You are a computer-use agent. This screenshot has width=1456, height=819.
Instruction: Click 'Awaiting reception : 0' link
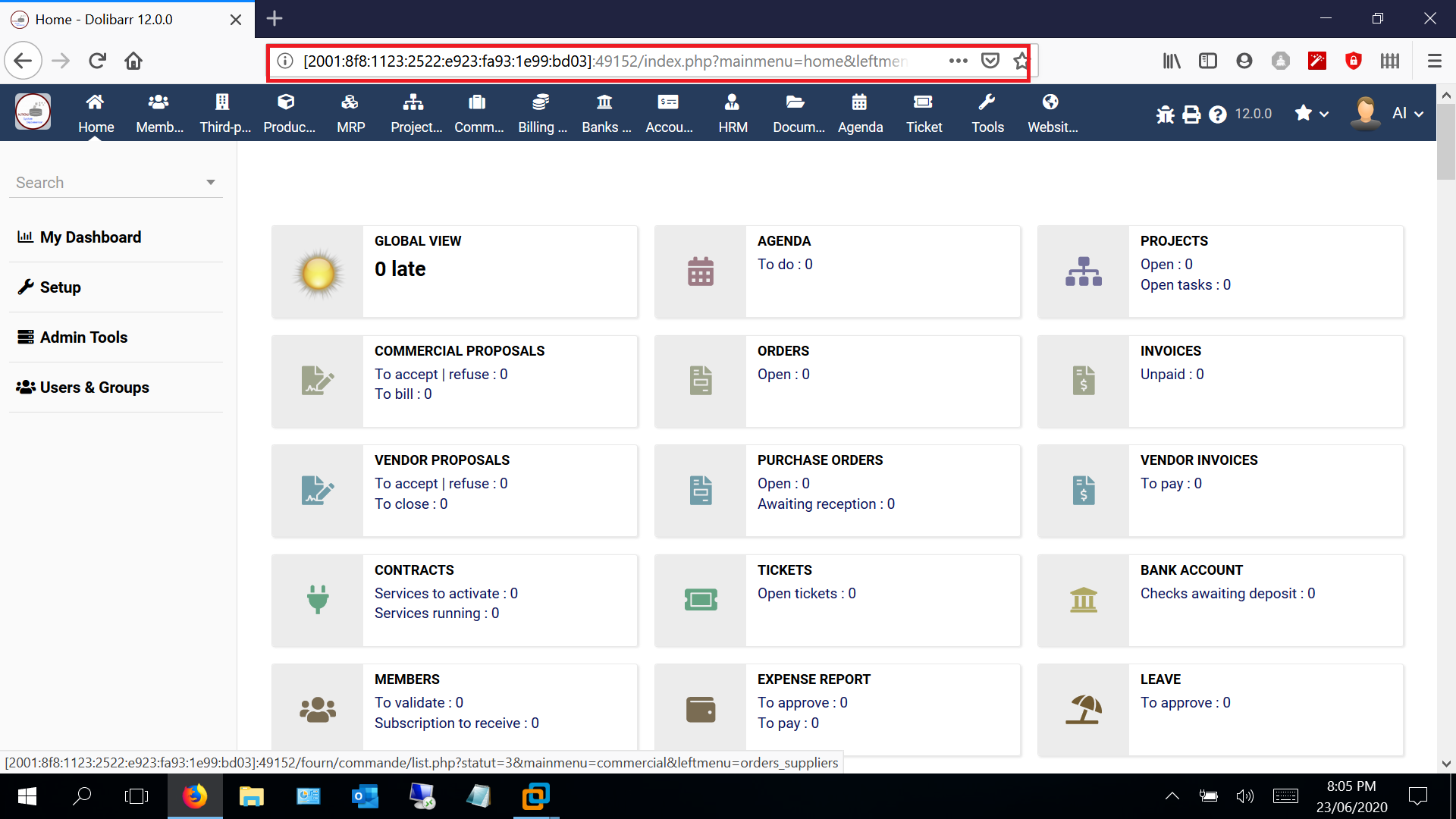[826, 504]
